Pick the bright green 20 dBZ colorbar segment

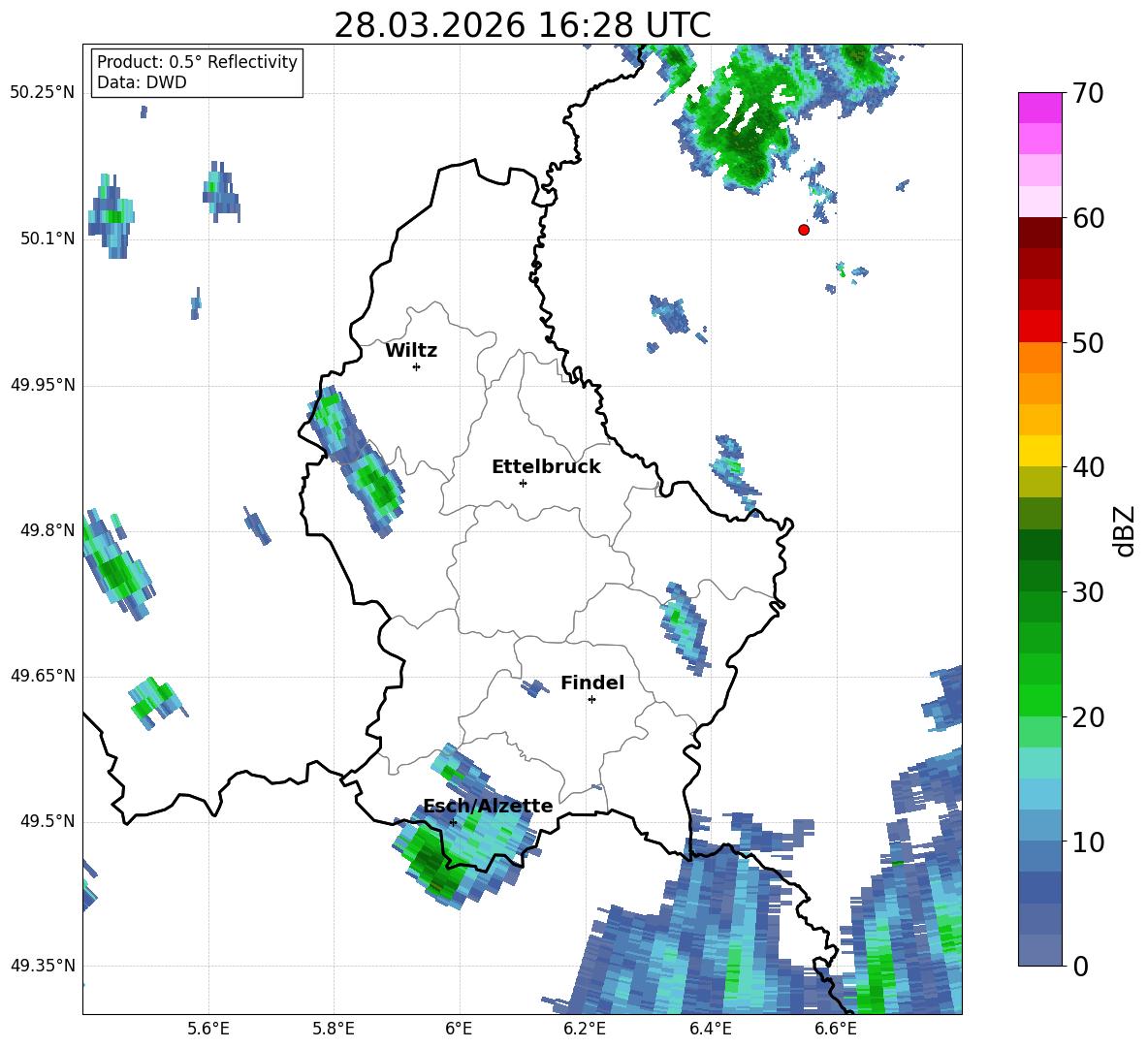click(x=1039, y=700)
